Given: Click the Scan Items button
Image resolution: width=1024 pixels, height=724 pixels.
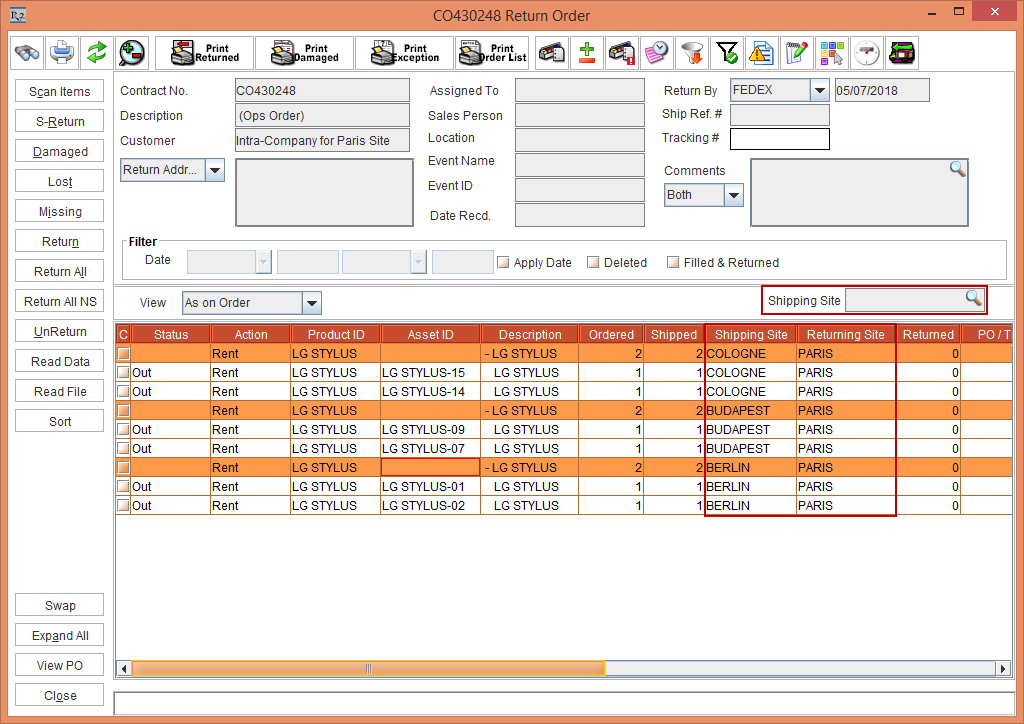Looking at the screenshot, I should [x=60, y=92].
